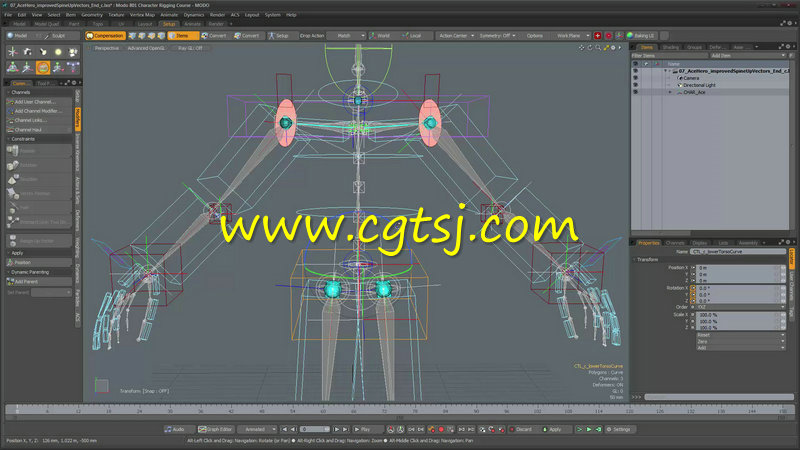Click the red plus icon in toolbar
Screen dimensions: 800x450
pyautogui.click(x=597, y=36)
